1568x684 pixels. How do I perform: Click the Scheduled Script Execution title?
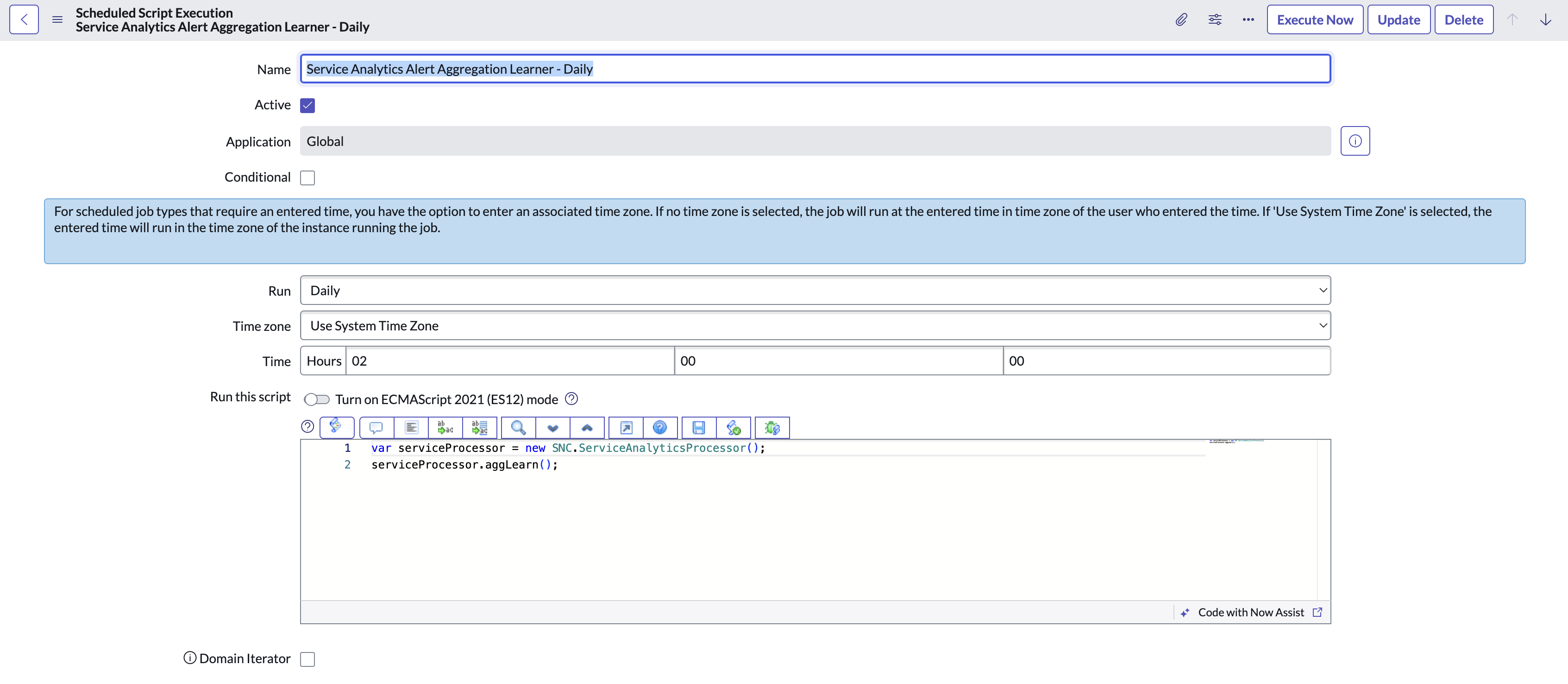click(x=154, y=13)
